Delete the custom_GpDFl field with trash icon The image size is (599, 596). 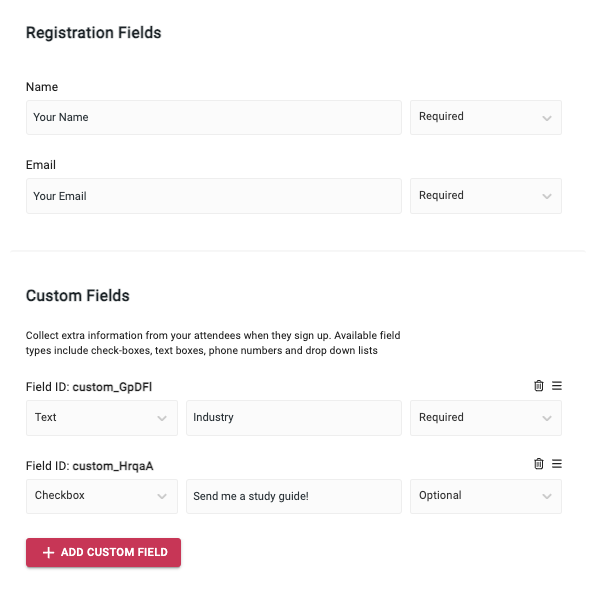[539, 386]
